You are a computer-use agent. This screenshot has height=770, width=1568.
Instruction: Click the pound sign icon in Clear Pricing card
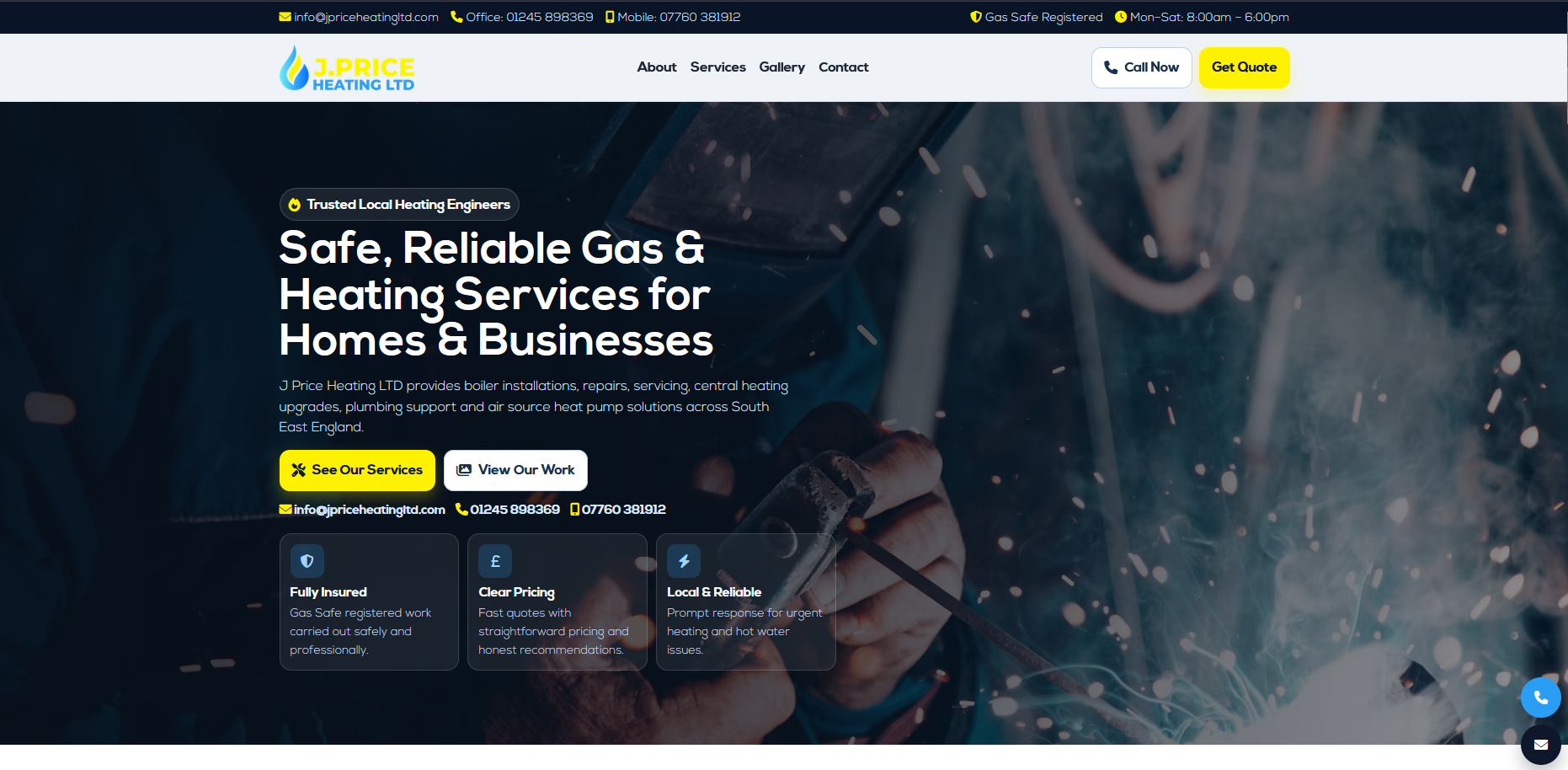coord(495,561)
